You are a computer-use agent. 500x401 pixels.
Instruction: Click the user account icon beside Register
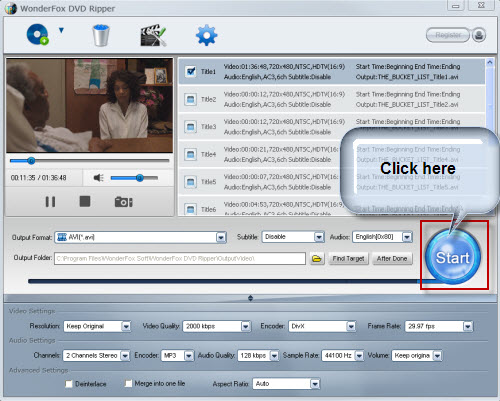tap(479, 35)
